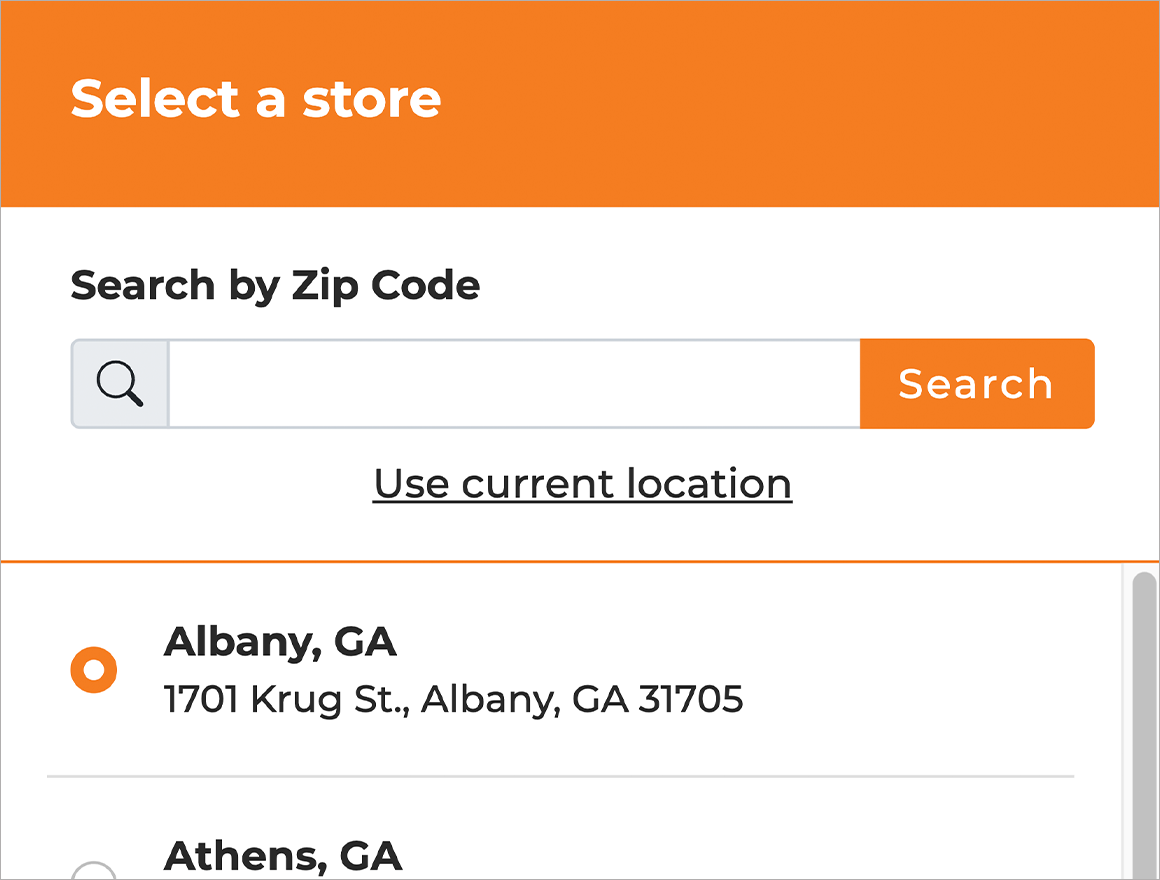The width and height of the screenshot is (1160, 880).
Task: Click the Search by Zip Code label
Action: coord(274,285)
